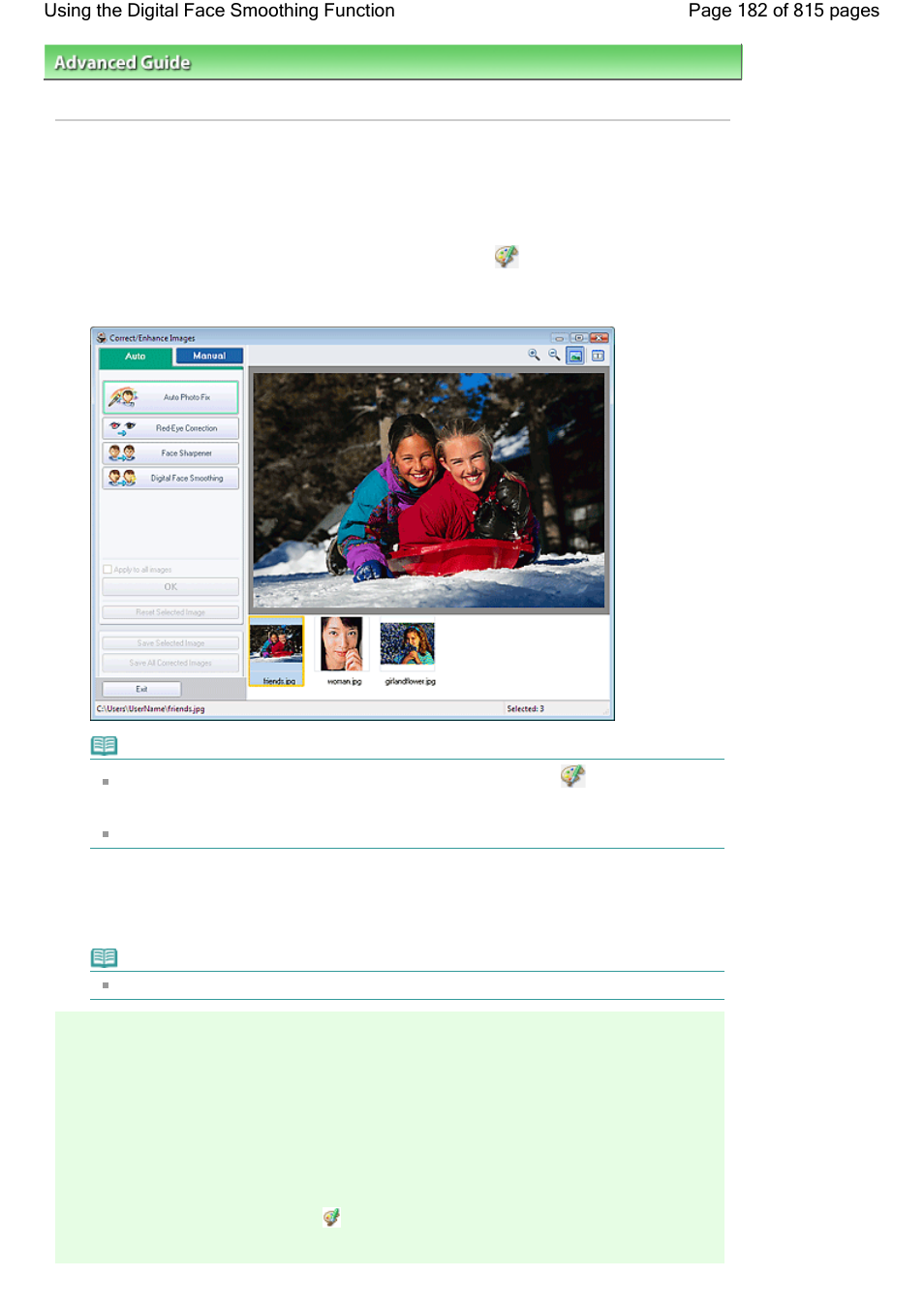Close the Correct/Enhance Images window
The width and height of the screenshot is (924, 1308).
tap(599, 338)
